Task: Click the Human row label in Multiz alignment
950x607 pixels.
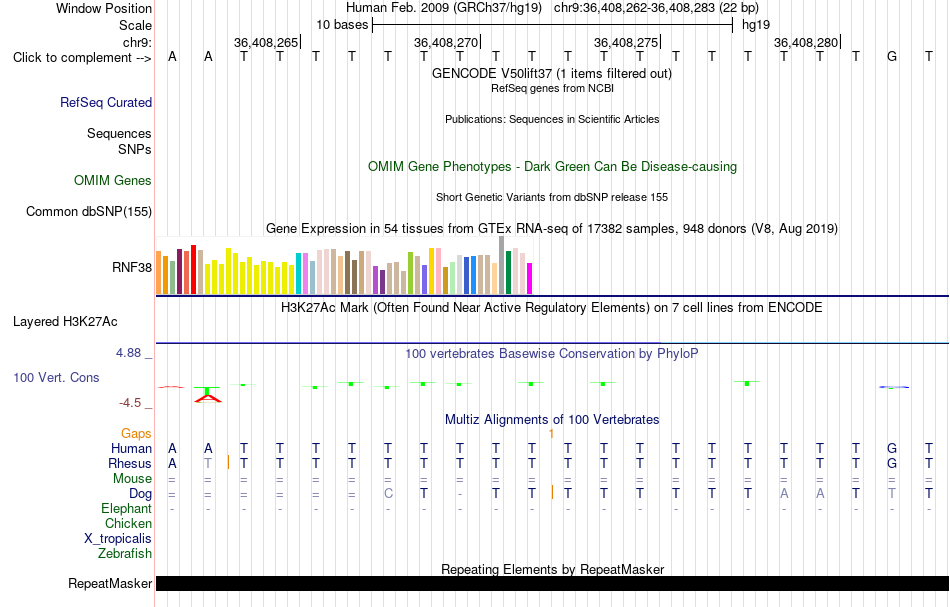Action: point(131,448)
